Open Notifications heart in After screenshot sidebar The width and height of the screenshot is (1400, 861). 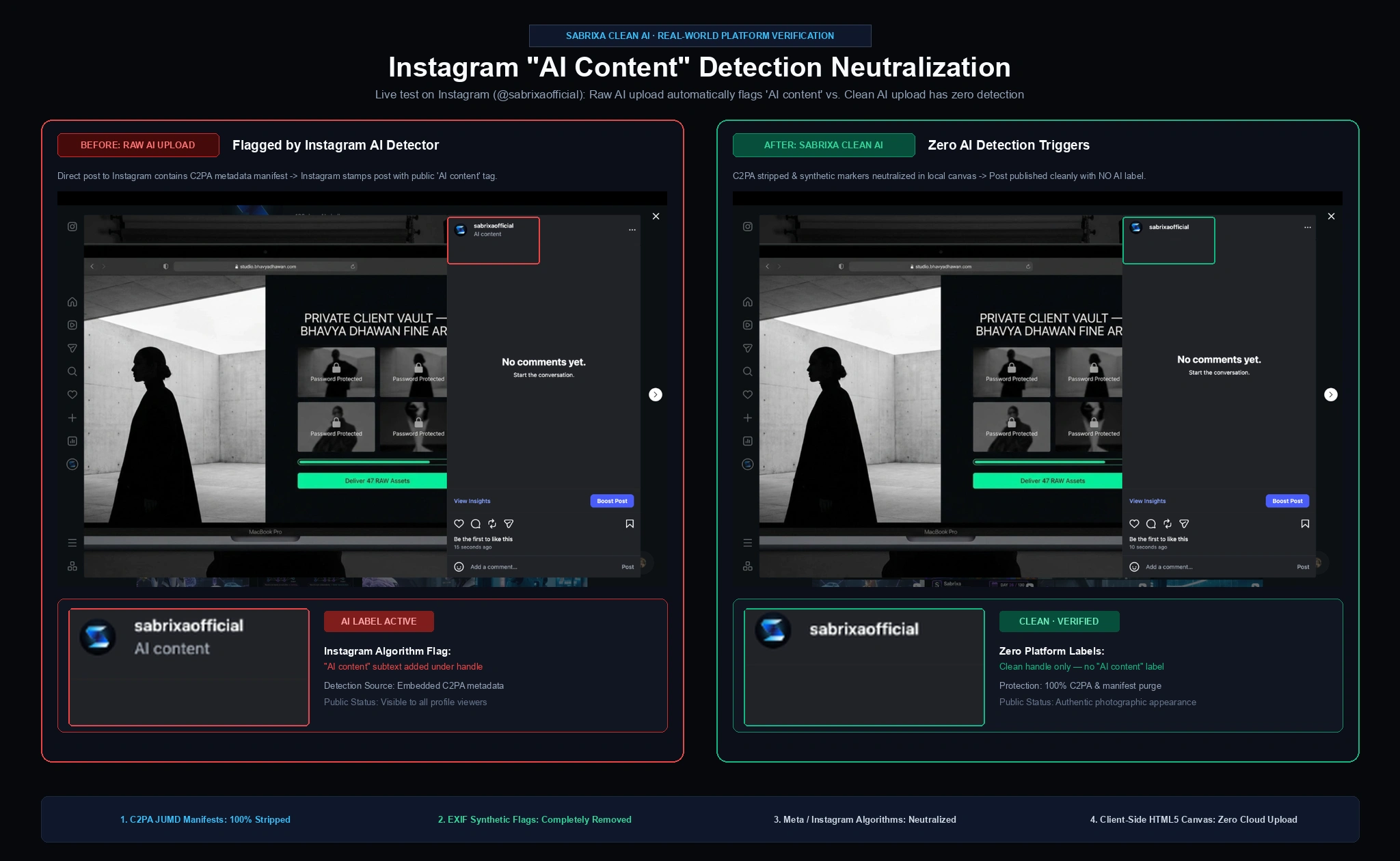pyautogui.click(x=748, y=395)
